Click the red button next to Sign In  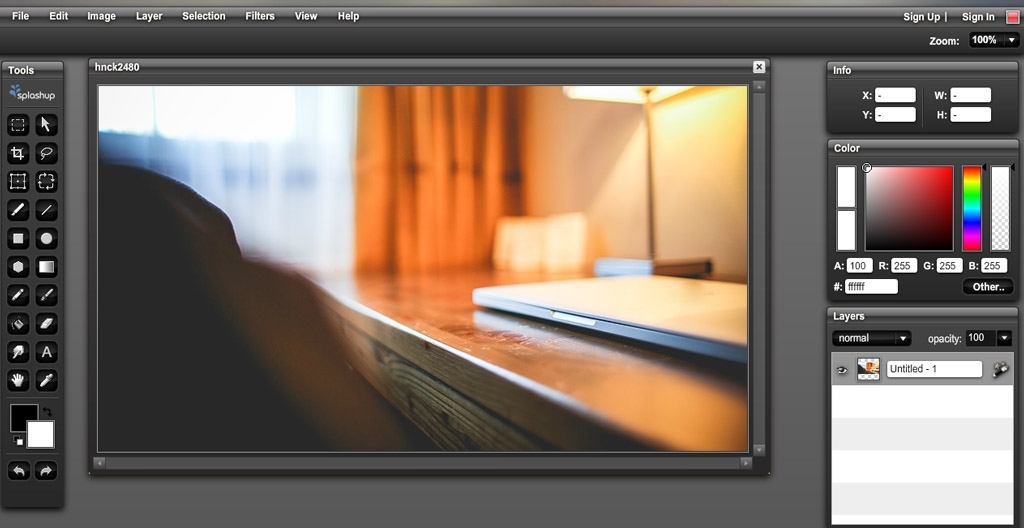pos(1012,17)
